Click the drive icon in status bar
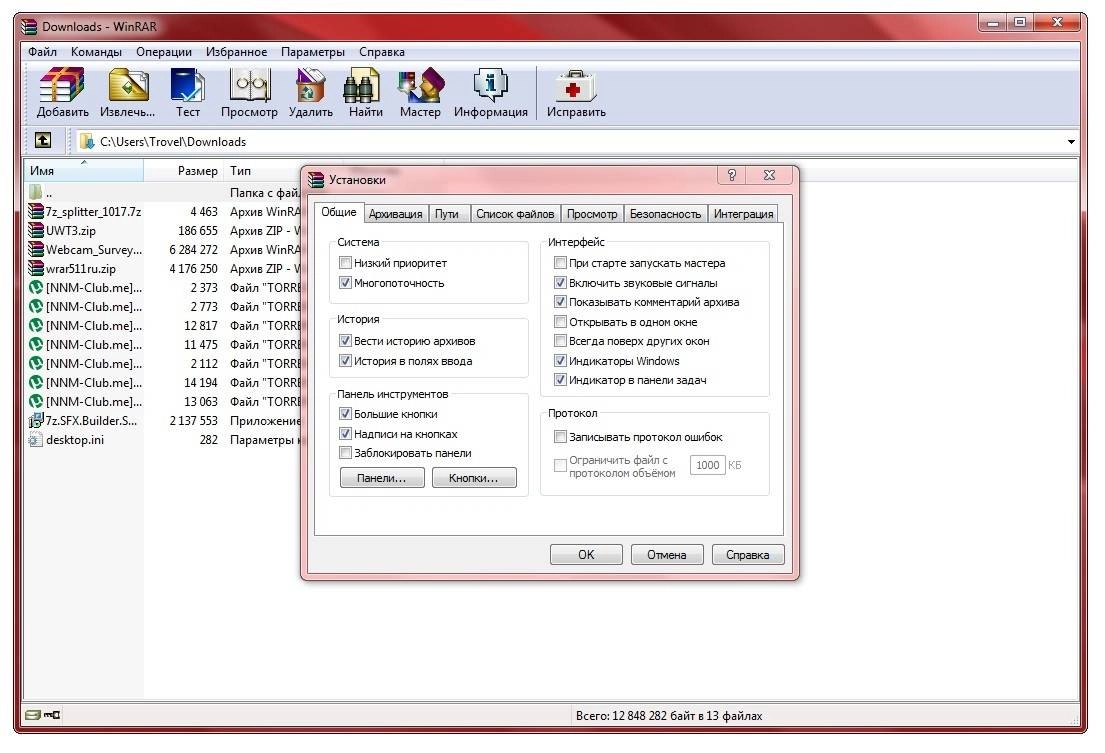The image size is (1105, 753). [32, 715]
